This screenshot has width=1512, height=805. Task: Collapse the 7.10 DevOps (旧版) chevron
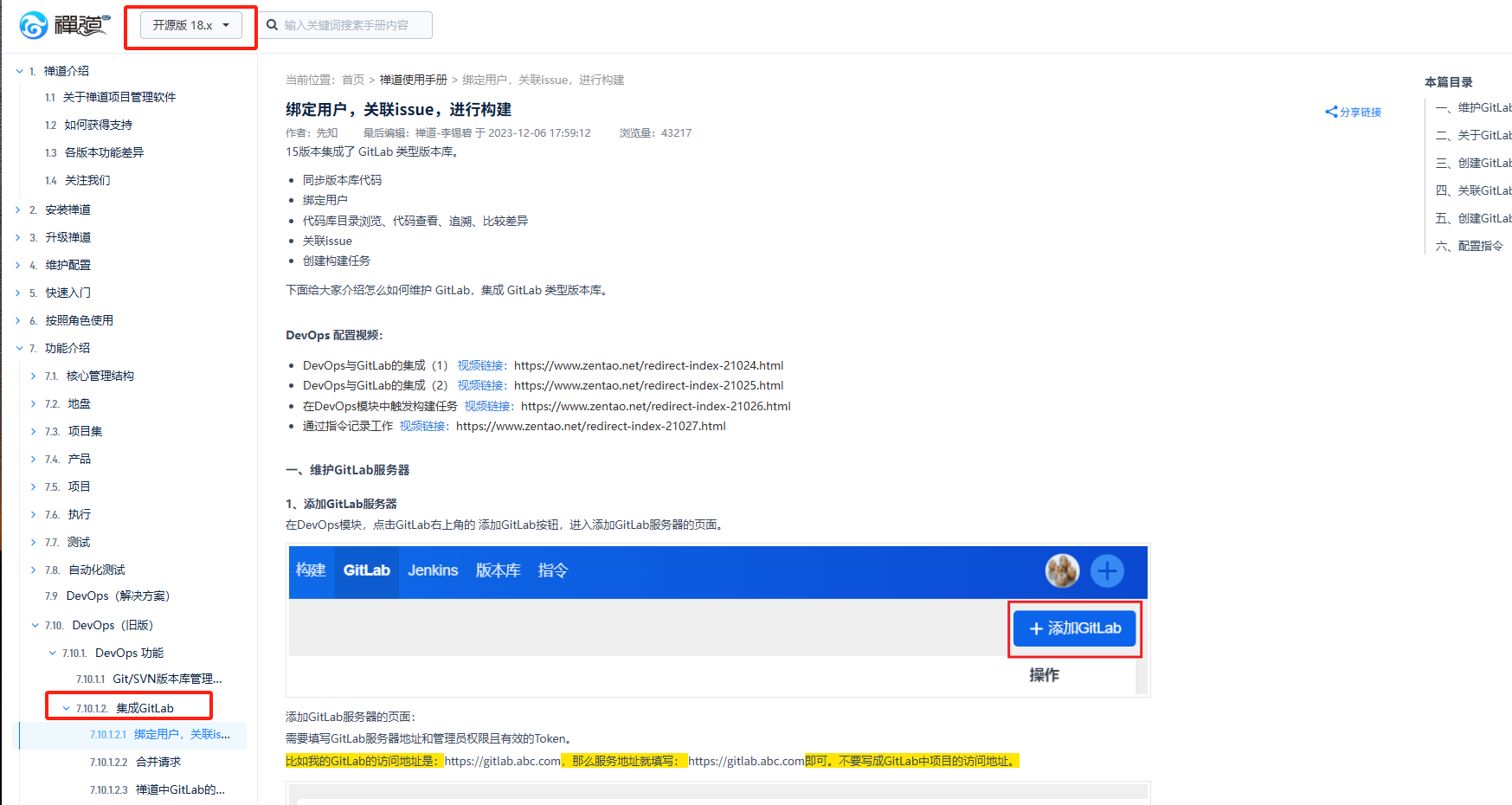tap(35, 625)
